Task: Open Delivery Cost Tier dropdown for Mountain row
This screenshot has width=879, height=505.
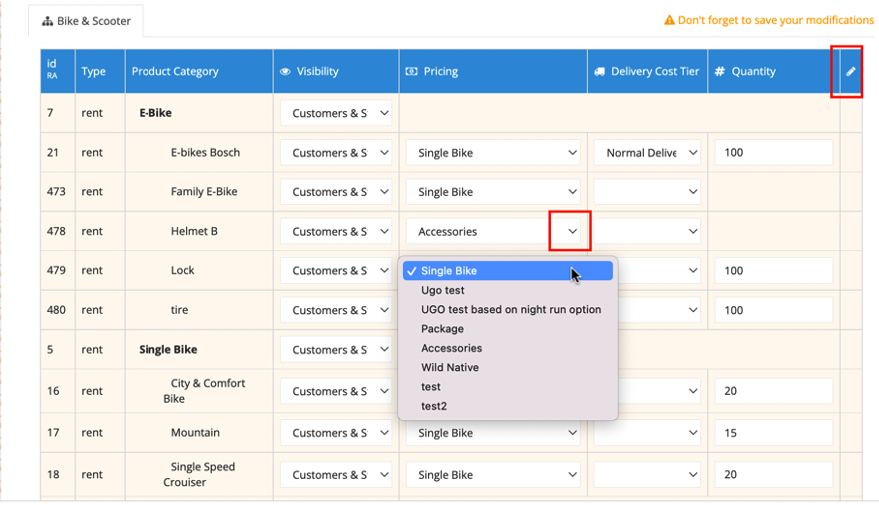Action: 647,433
